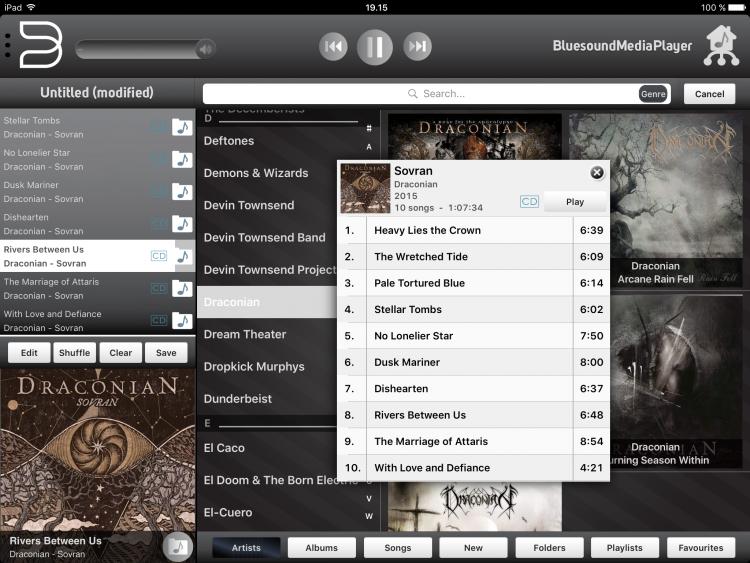750x563 pixels.
Task: Open Burning Season Within album cover
Action: (x=676, y=381)
